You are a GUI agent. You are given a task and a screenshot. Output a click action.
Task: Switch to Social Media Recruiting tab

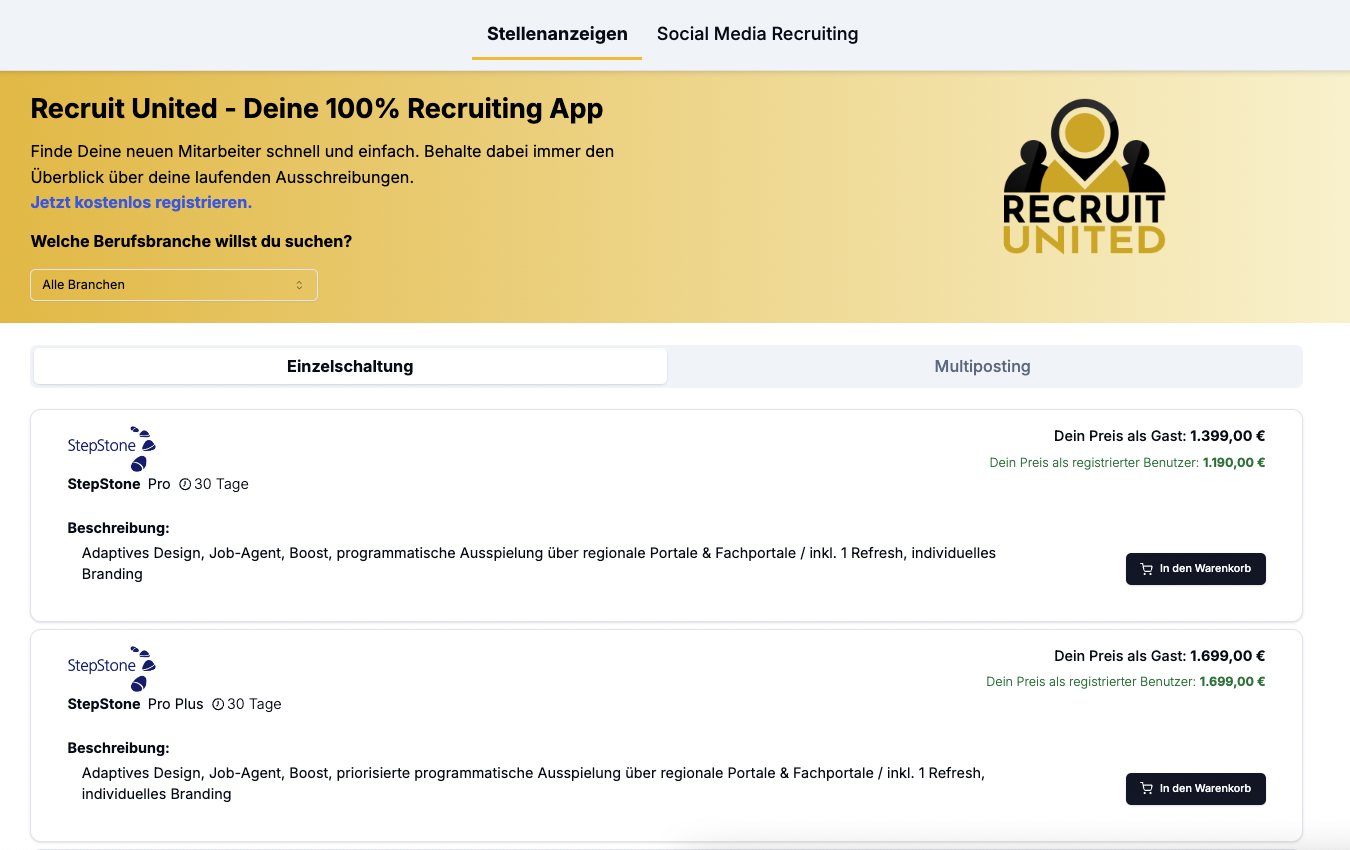(757, 34)
